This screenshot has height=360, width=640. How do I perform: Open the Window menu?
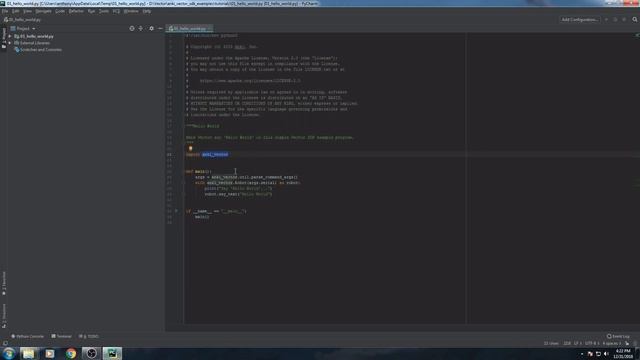click(131, 11)
